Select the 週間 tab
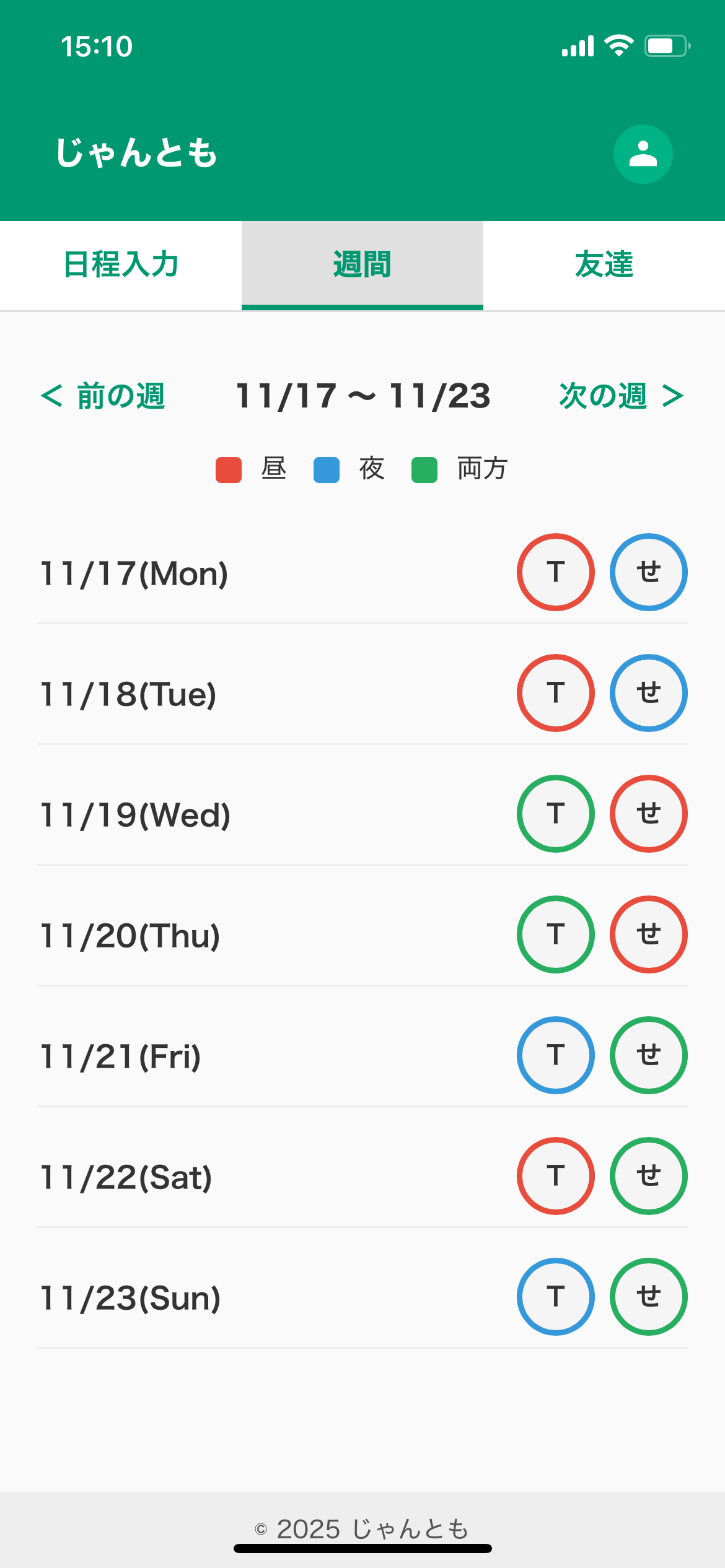The image size is (725, 1568). [362, 265]
